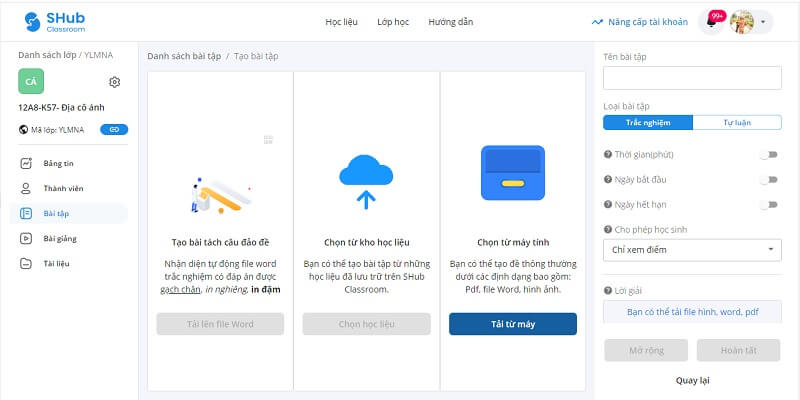Toggle the Ngày bắt đầu switch

coord(769,180)
